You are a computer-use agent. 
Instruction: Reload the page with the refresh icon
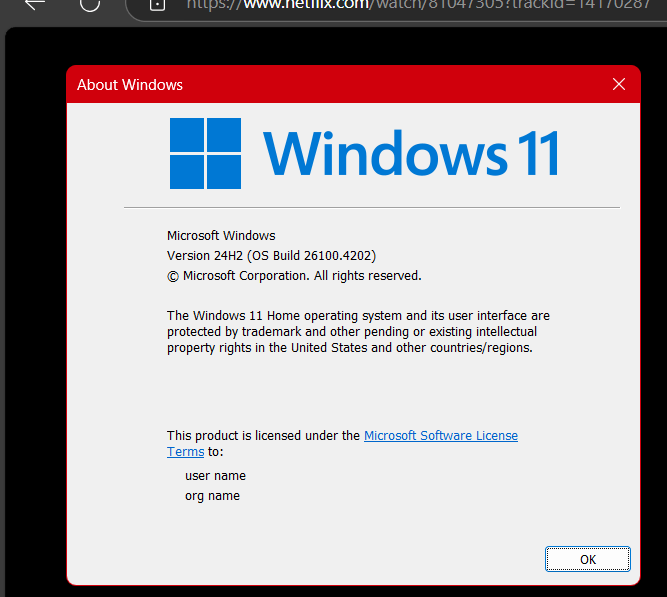pyautogui.click(x=90, y=4)
